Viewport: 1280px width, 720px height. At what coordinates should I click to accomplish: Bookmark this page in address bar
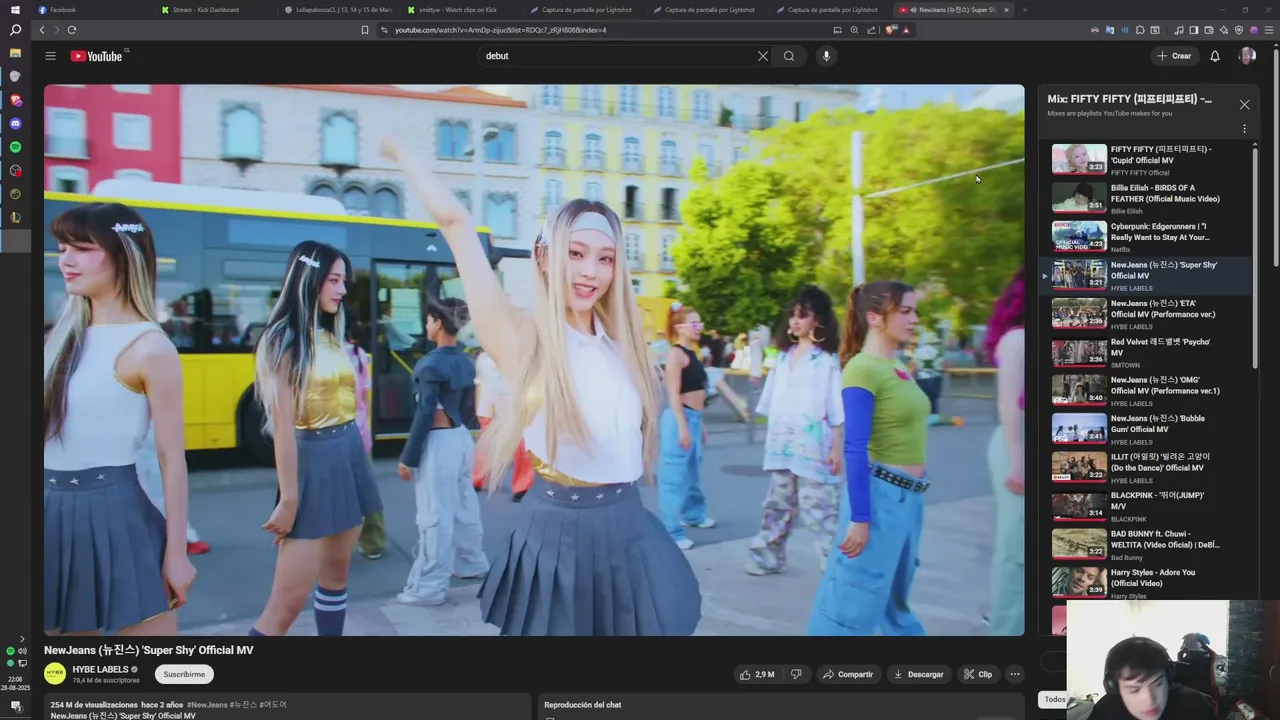click(365, 30)
